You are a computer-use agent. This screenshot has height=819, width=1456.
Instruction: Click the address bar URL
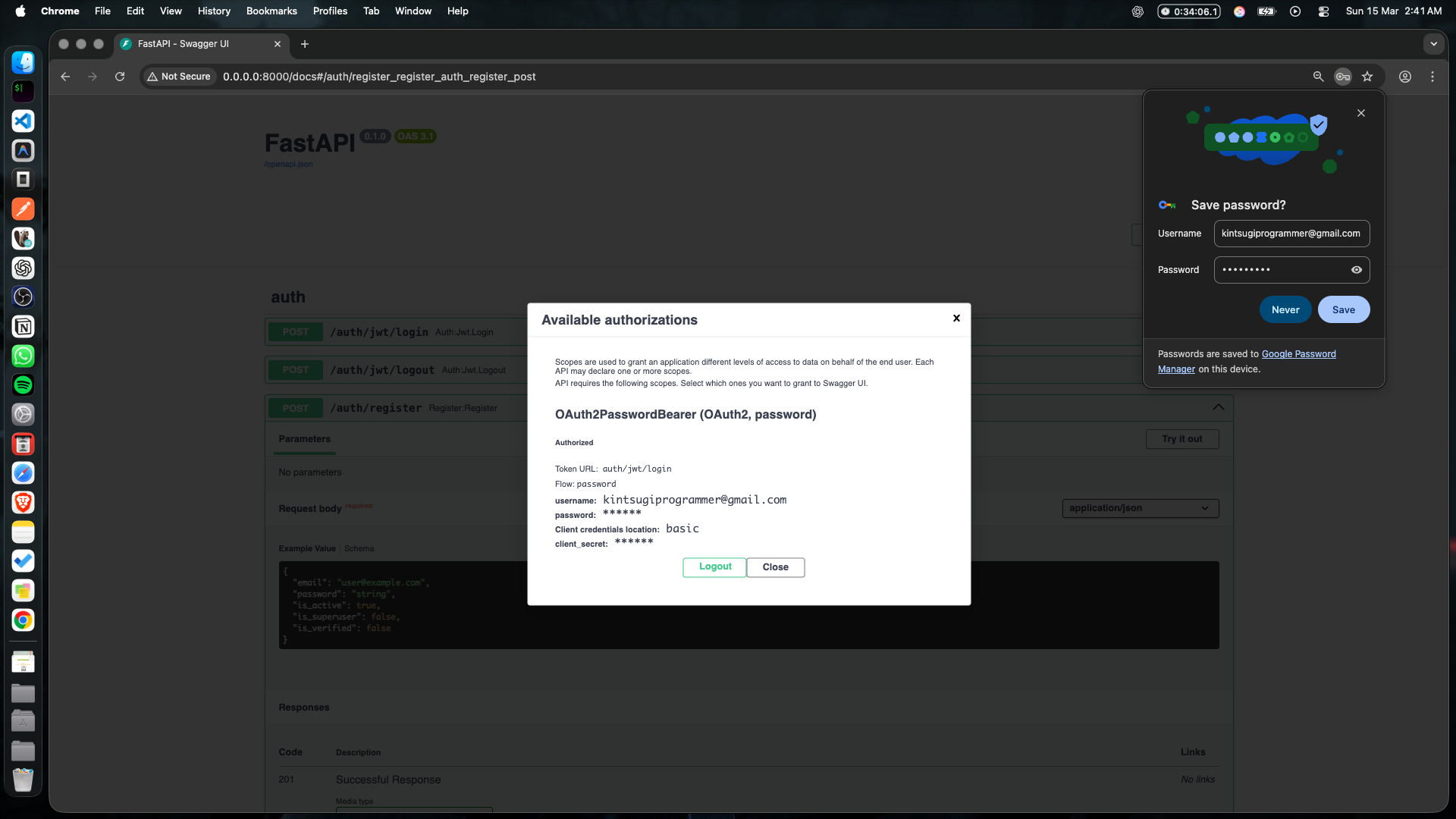(379, 77)
